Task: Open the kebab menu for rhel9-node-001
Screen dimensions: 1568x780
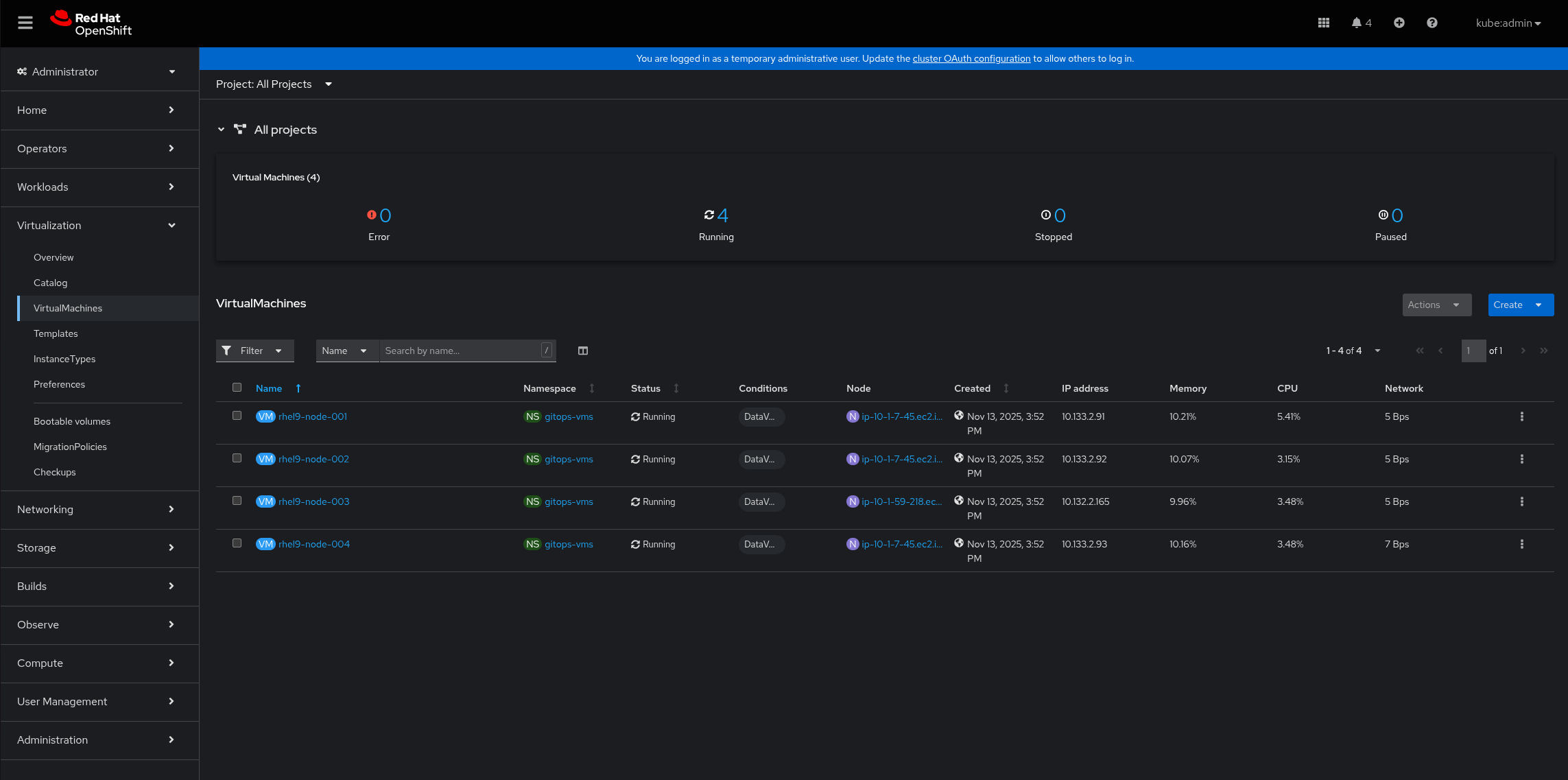Action: coord(1522,416)
